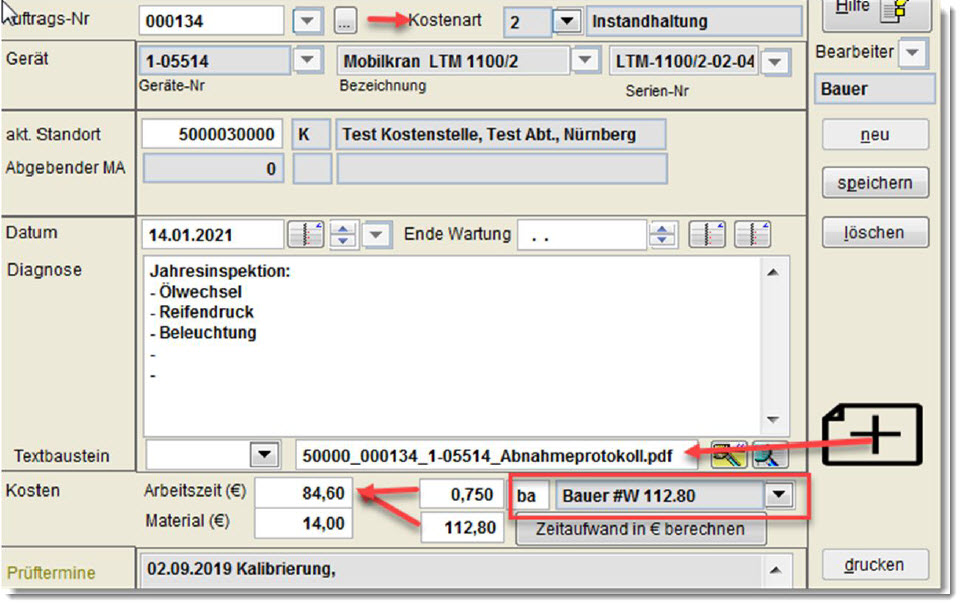Click the Ende Wartung date spinner
The width and height of the screenshot is (962, 606).
[x=661, y=236]
